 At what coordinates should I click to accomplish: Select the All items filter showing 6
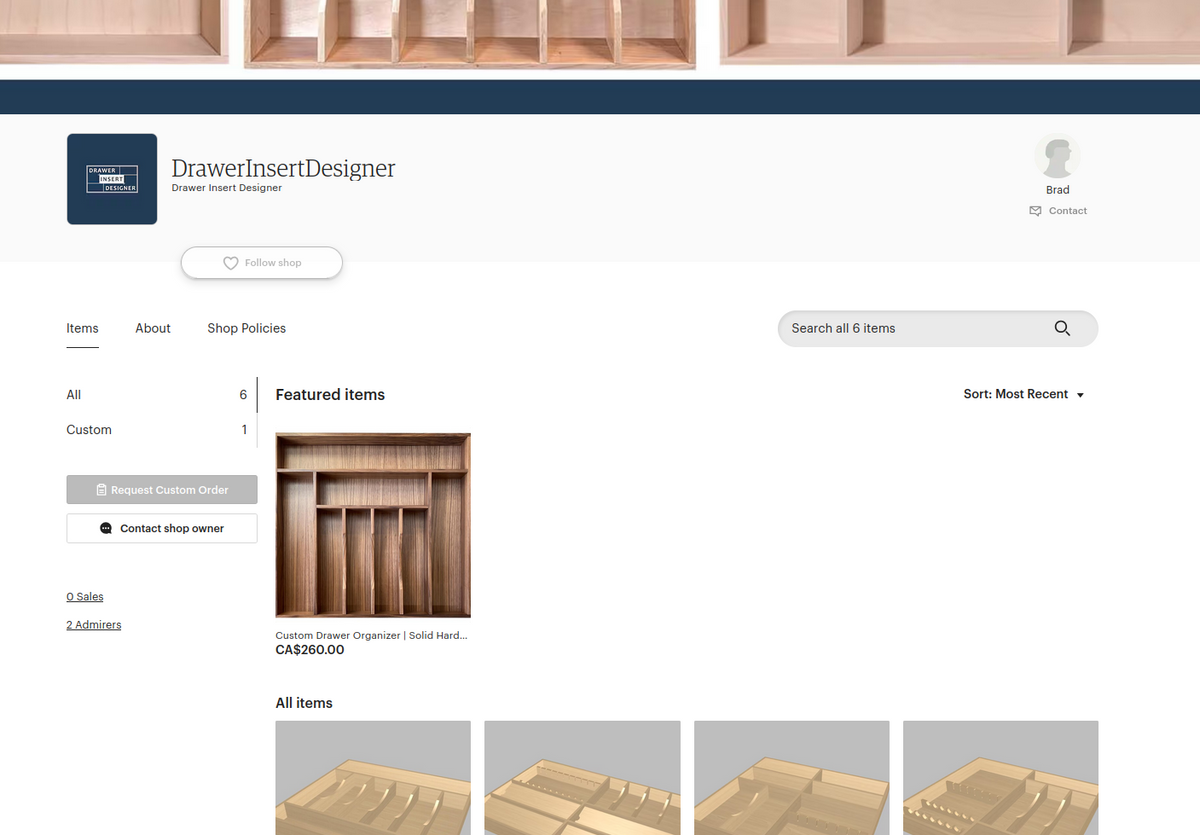(73, 394)
